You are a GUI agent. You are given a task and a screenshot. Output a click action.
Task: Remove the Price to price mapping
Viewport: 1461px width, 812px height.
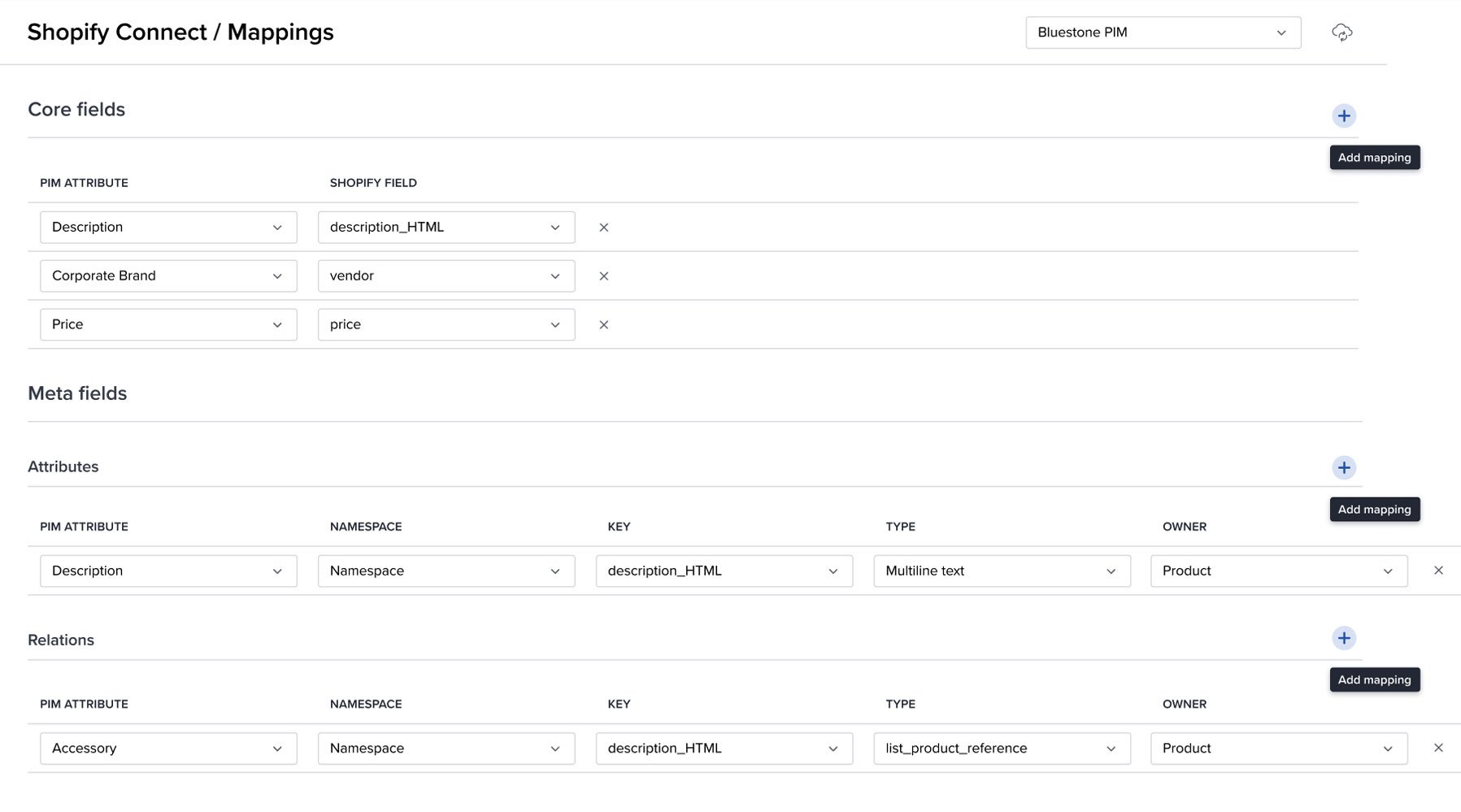tap(603, 324)
